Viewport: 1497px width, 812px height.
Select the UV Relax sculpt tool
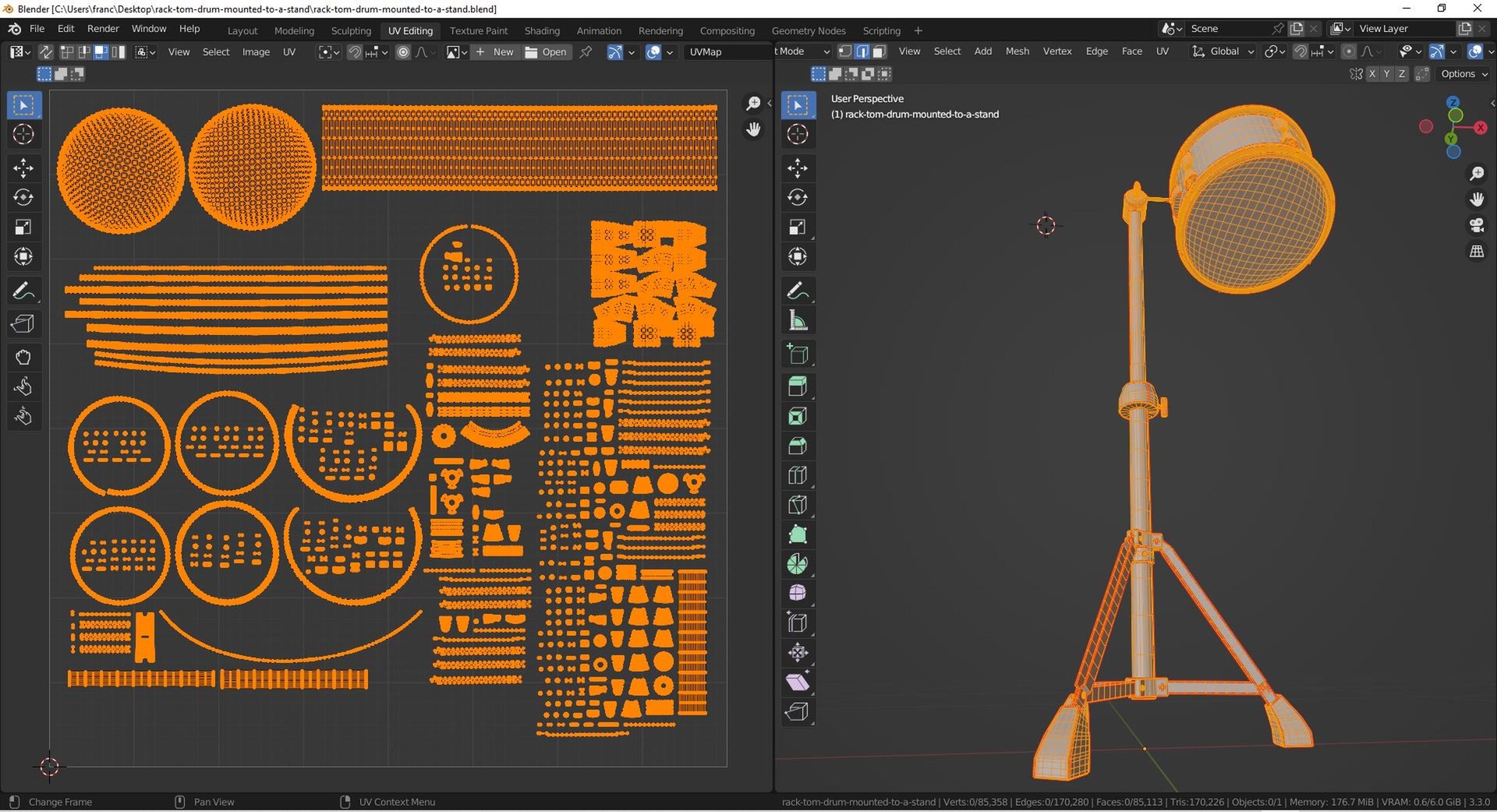tap(23, 387)
